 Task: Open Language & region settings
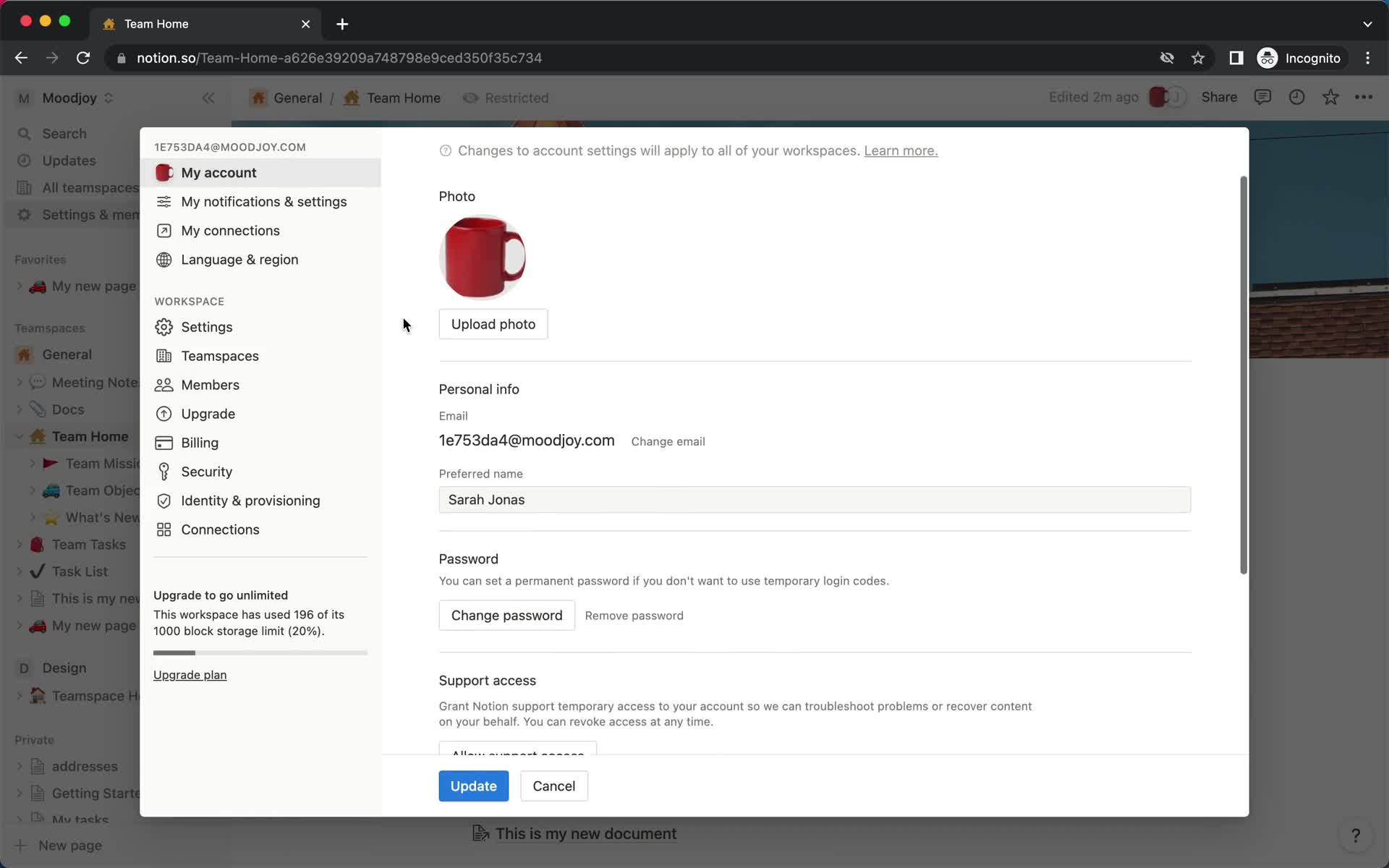(239, 259)
